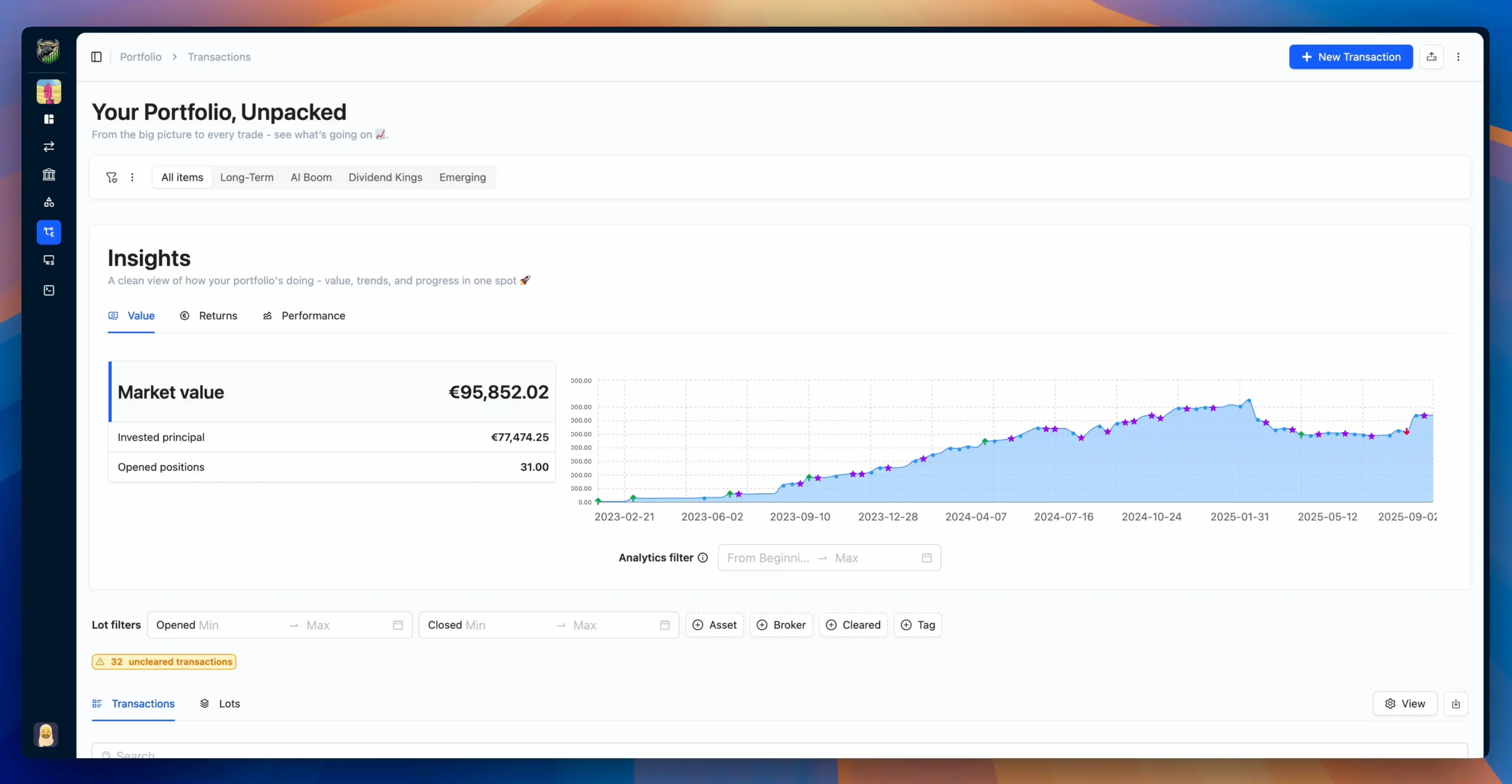Open the terminal console sidebar icon
This screenshot has height=784, width=1512.
click(49, 290)
